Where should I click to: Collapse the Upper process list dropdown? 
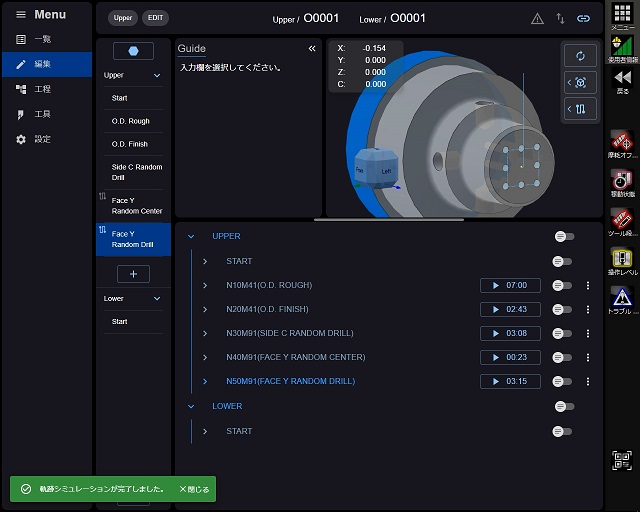157,76
